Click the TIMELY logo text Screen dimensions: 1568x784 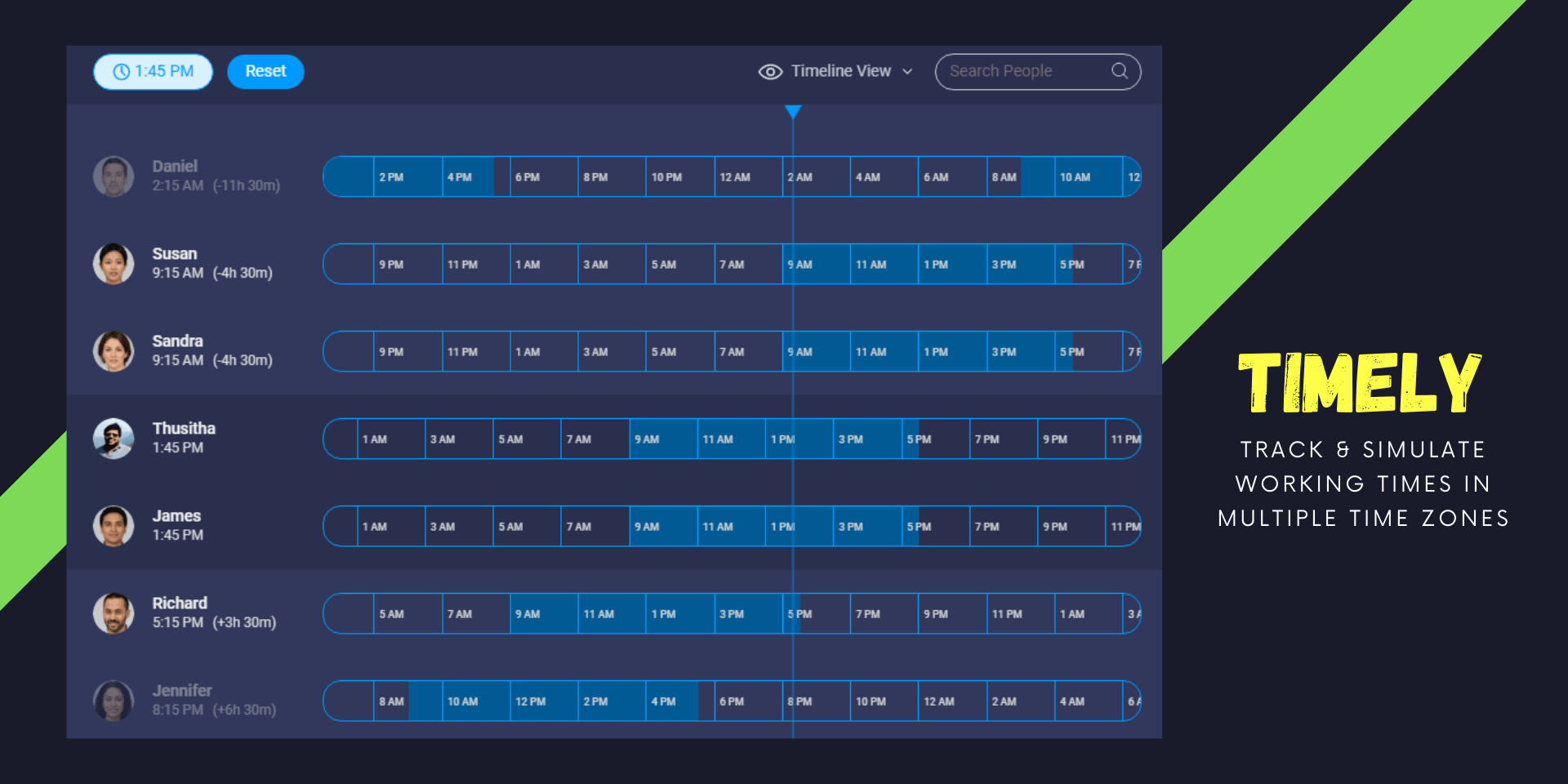pyautogui.click(x=1360, y=382)
